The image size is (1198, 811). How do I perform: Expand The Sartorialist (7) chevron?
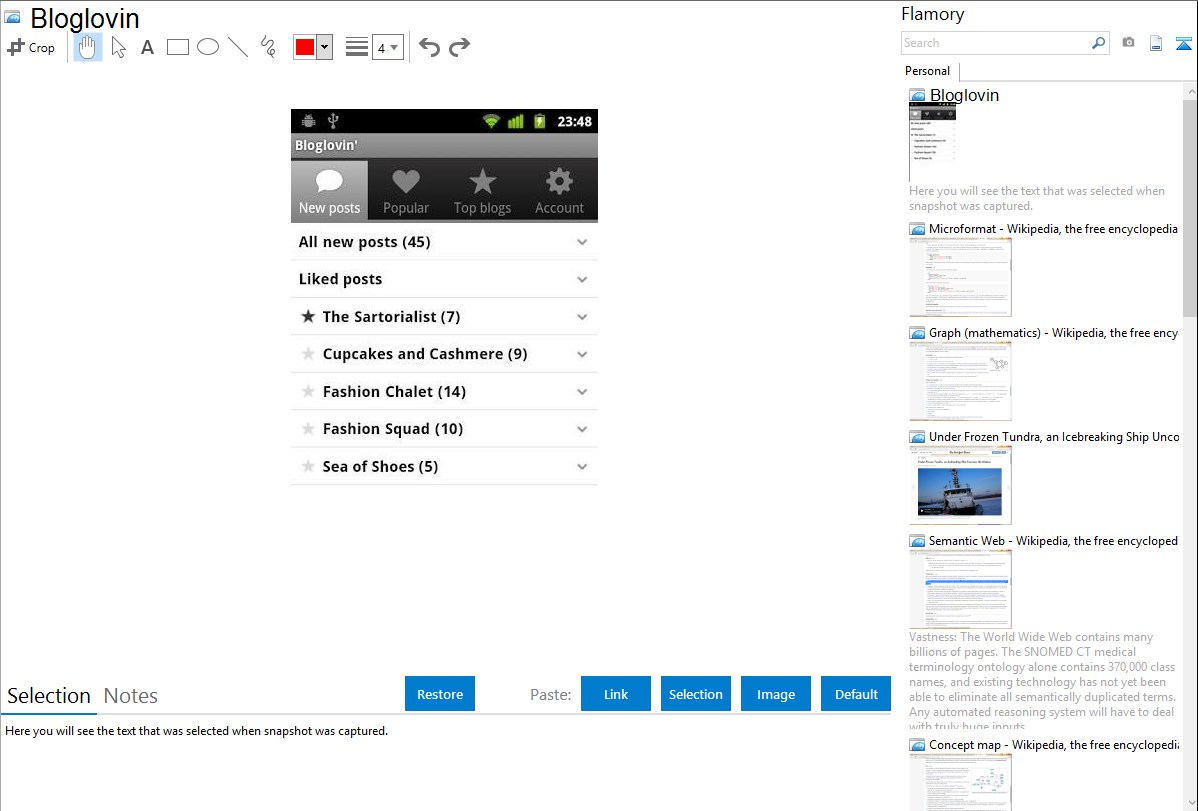(x=582, y=317)
